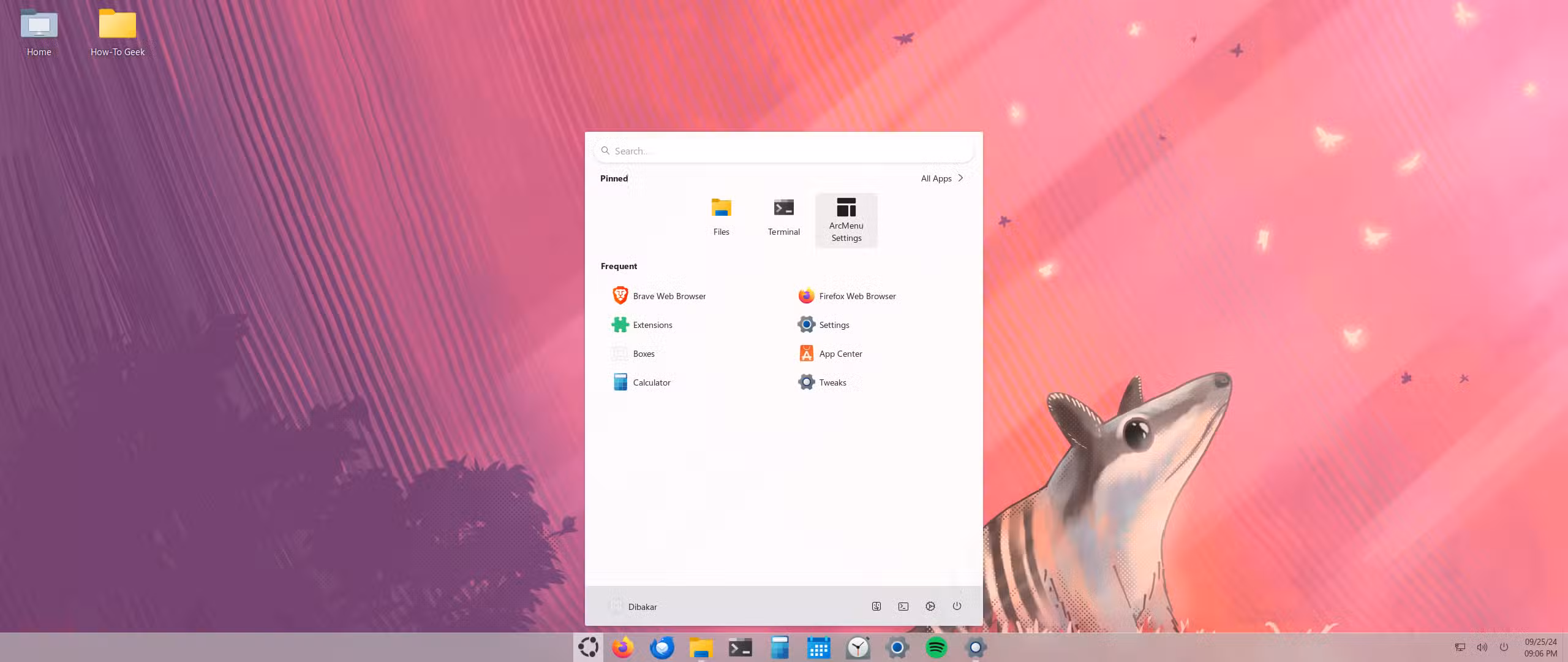Expand the All Apps view

(x=941, y=178)
